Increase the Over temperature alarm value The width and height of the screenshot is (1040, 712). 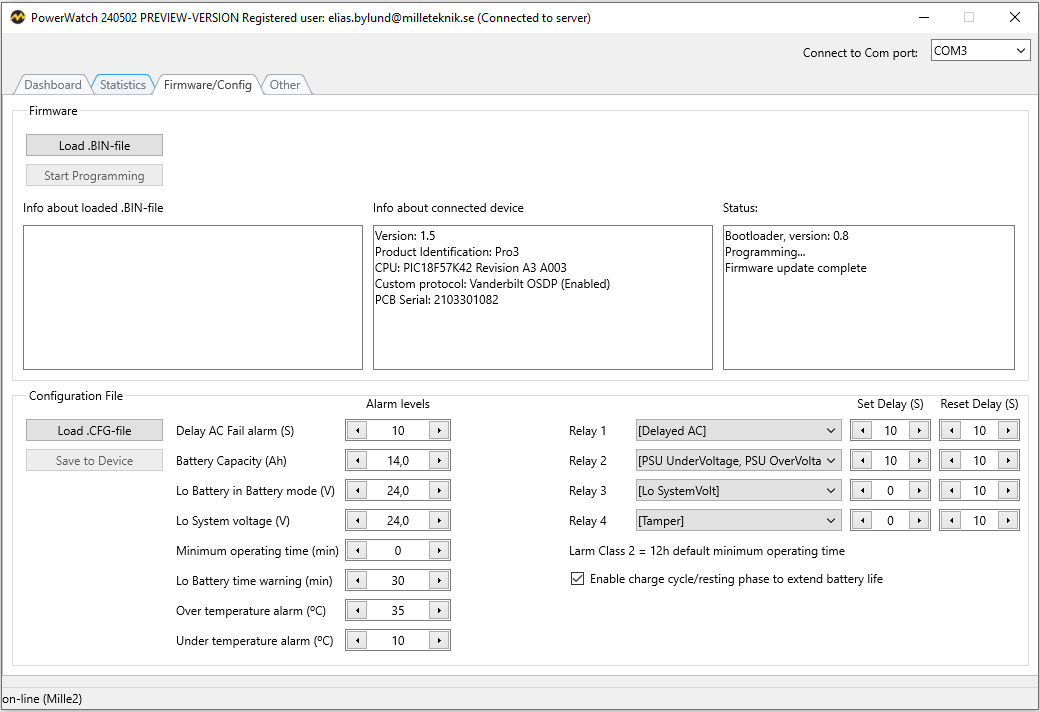click(439, 610)
